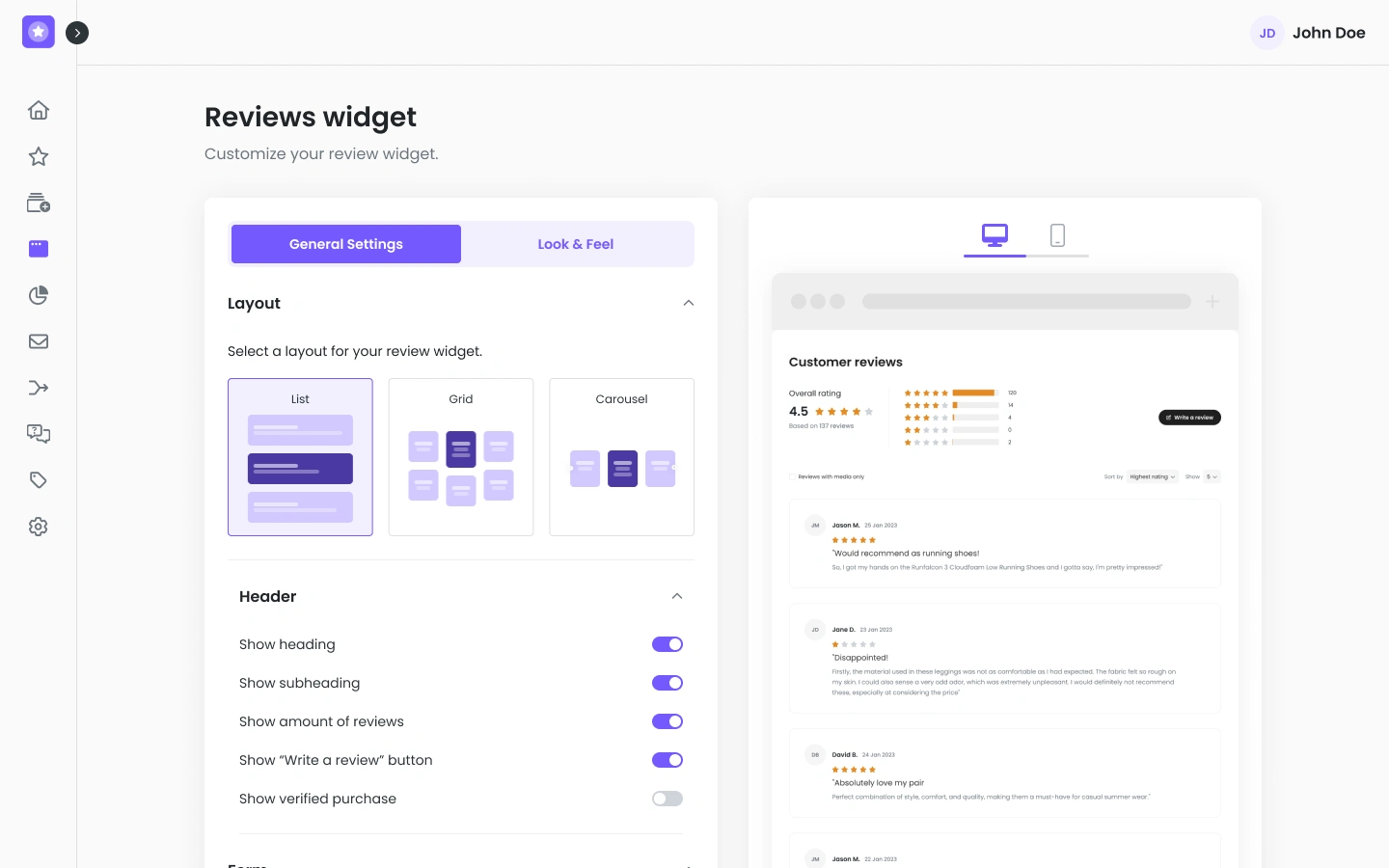This screenshot has height=868, width=1389.
Task: Open the analytics pie chart icon
Action: [39, 295]
